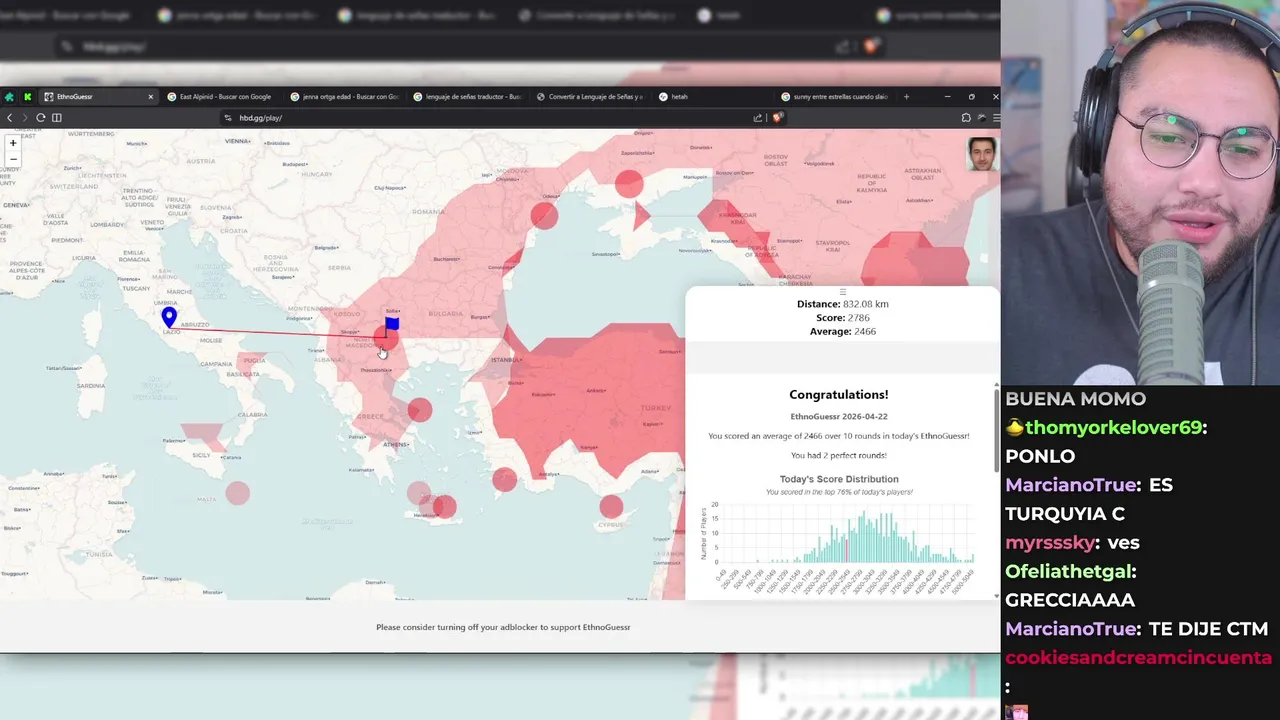Click the Score: 2786 text

click(843, 318)
